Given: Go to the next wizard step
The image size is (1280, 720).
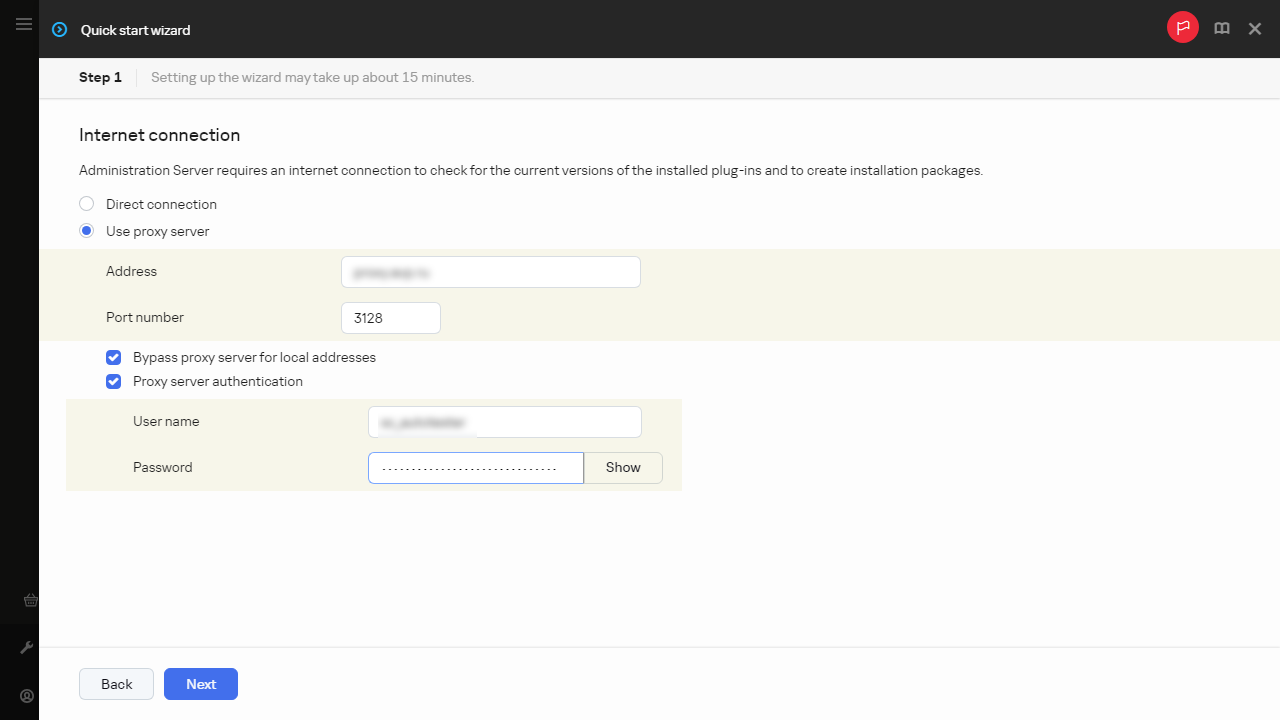Looking at the screenshot, I should [200, 684].
